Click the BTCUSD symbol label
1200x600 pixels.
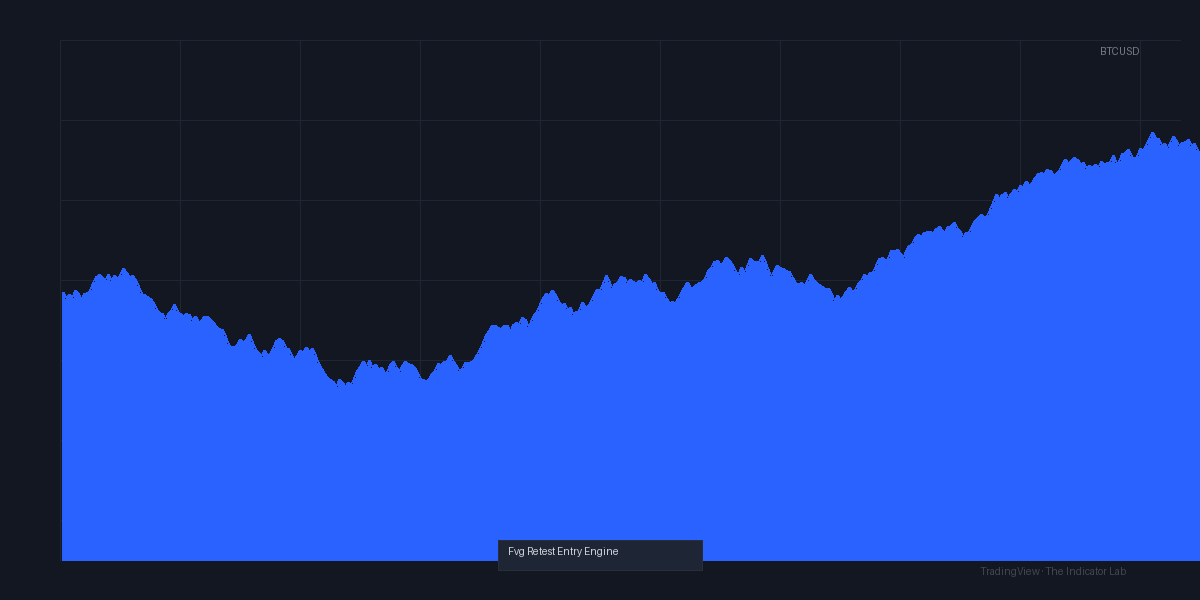pyautogui.click(x=1119, y=51)
